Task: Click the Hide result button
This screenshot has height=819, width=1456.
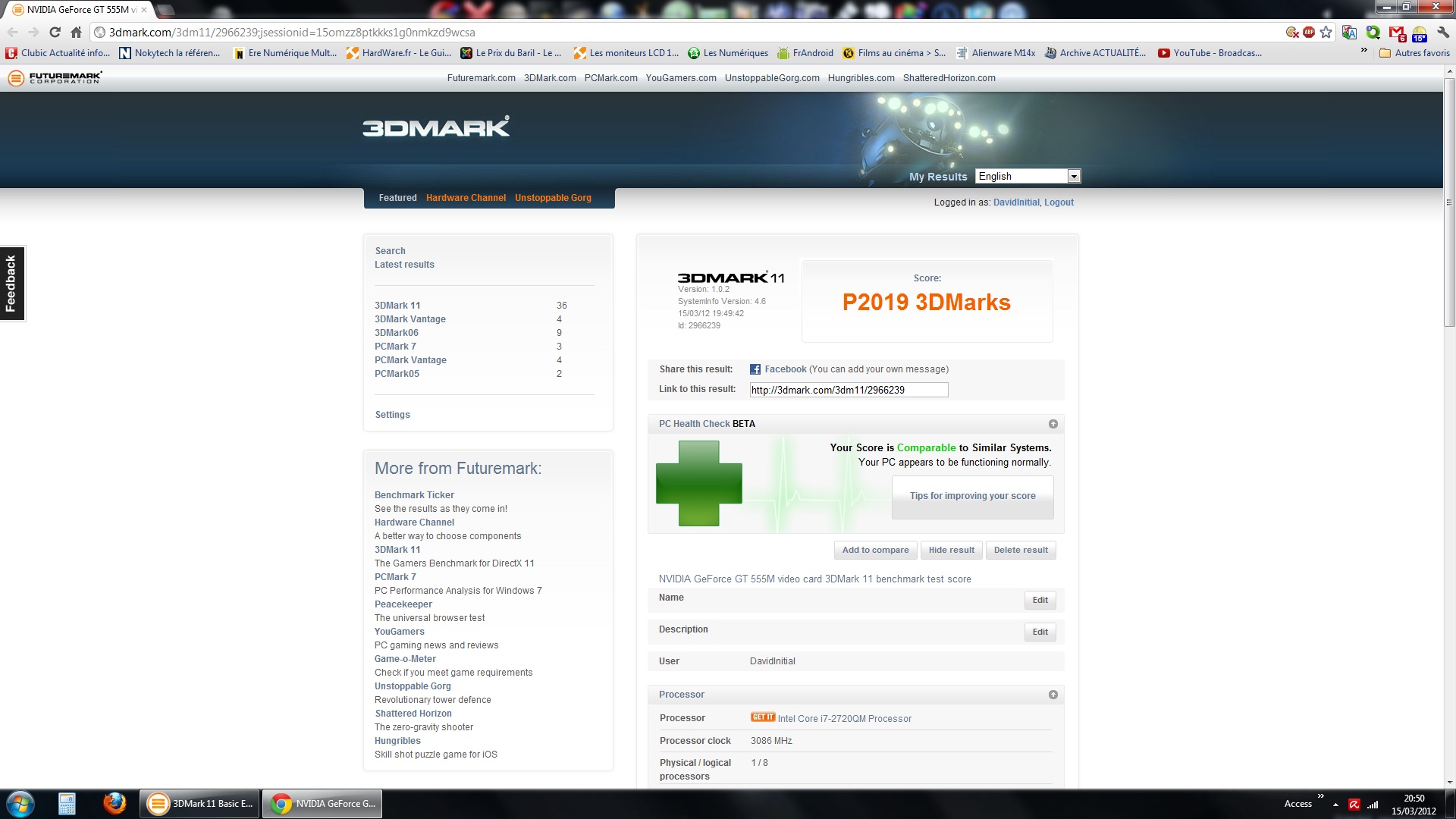Action: point(951,551)
